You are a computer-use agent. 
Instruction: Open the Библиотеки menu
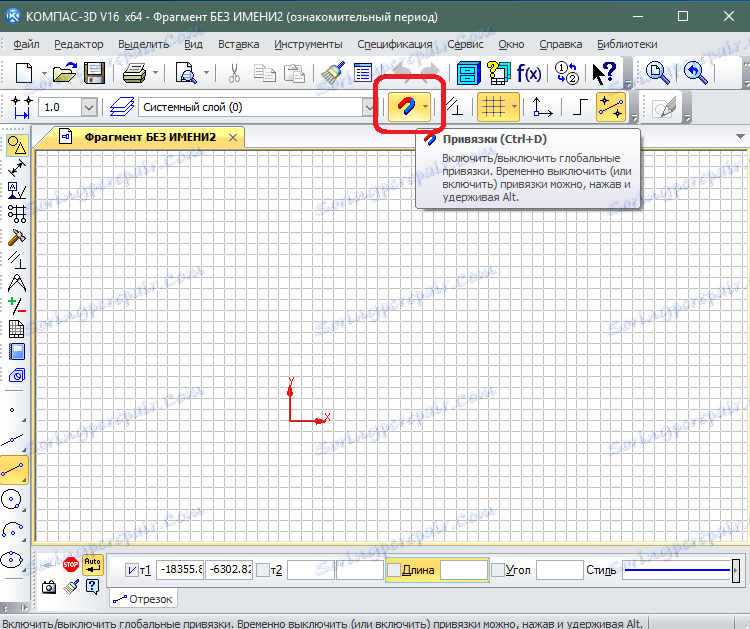pyautogui.click(x=627, y=44)
